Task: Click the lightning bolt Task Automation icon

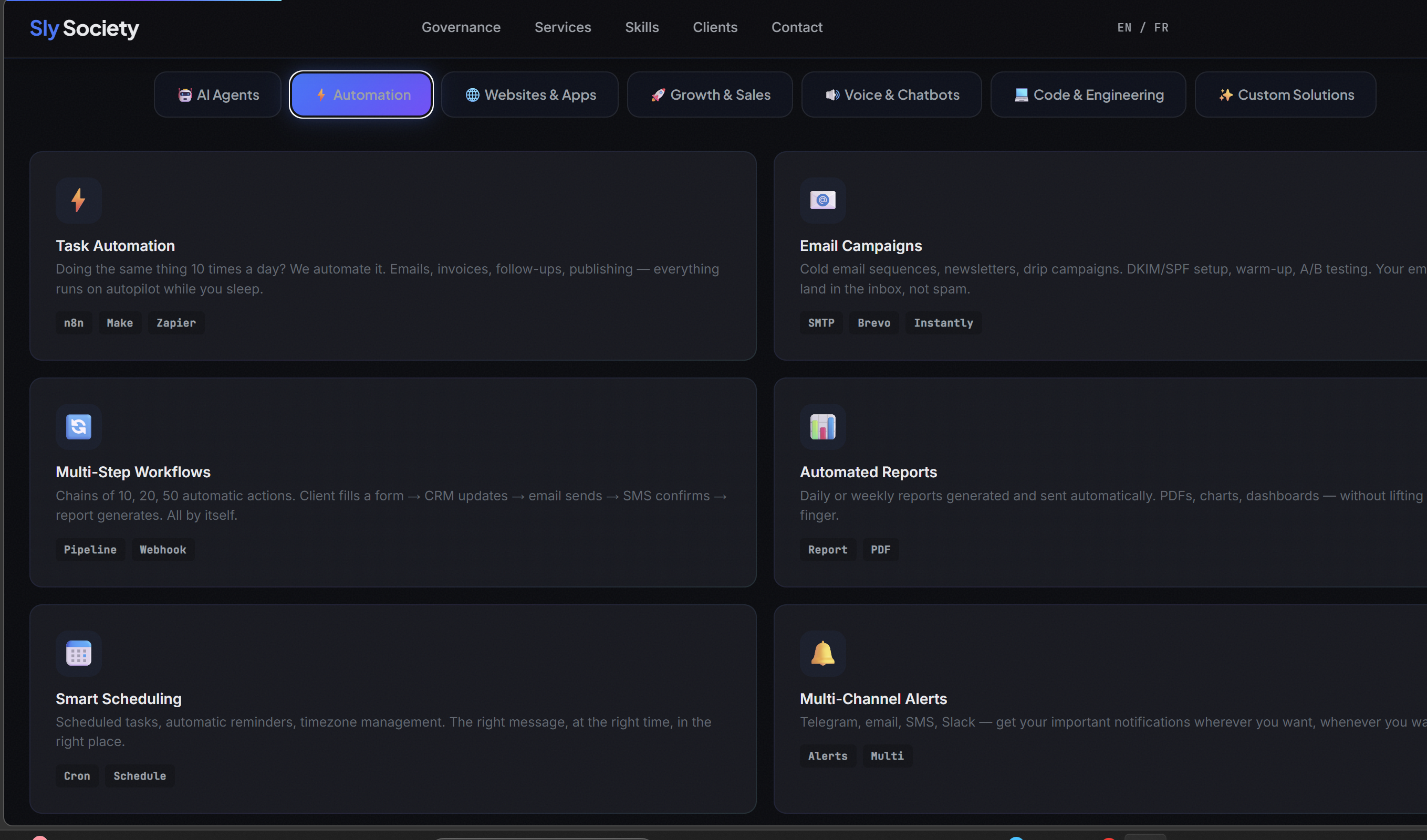Action: [78, 201]
